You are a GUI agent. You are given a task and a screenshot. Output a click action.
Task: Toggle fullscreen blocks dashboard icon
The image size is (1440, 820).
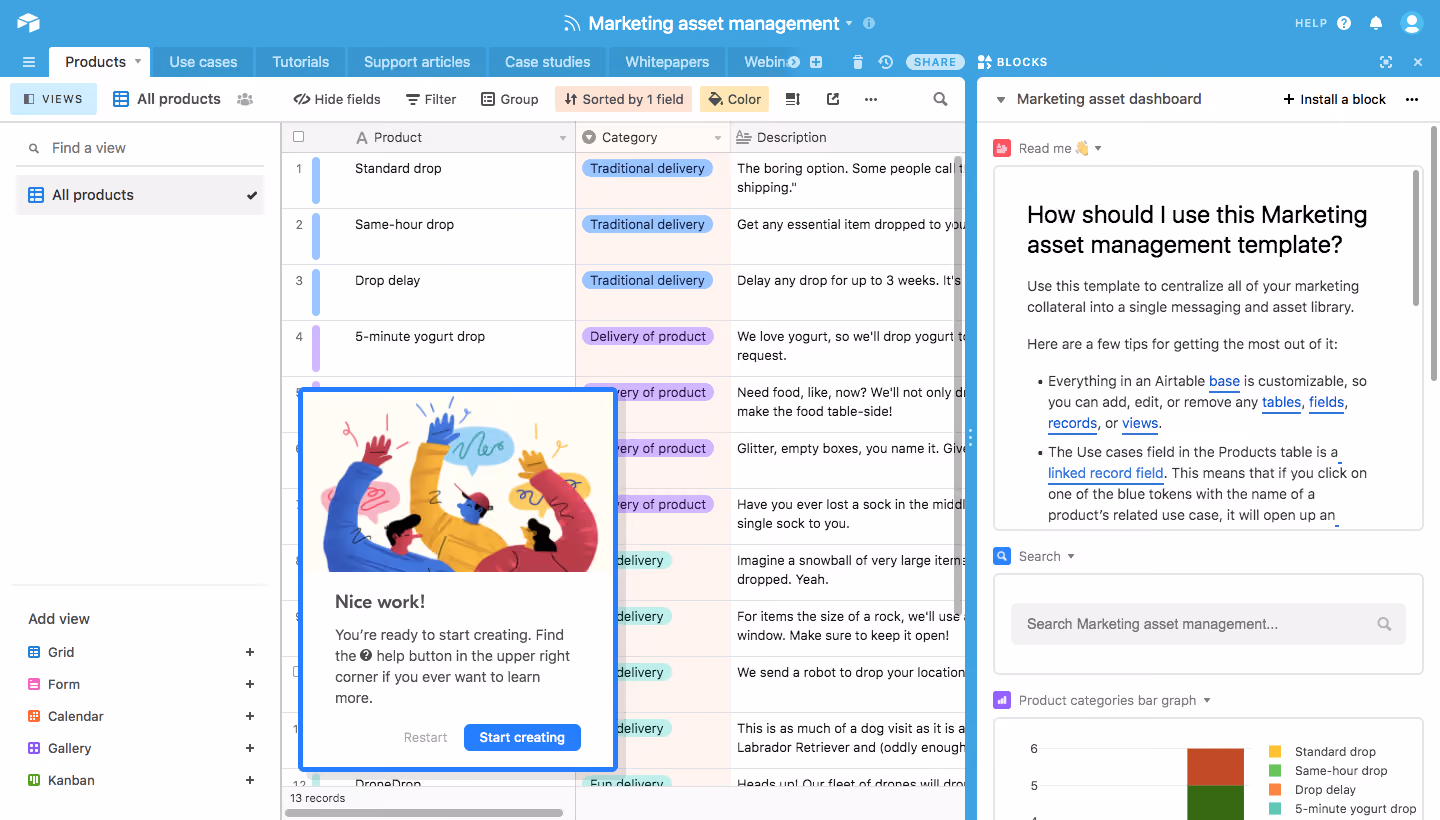pyautogui.click(x=1386, y=62)
